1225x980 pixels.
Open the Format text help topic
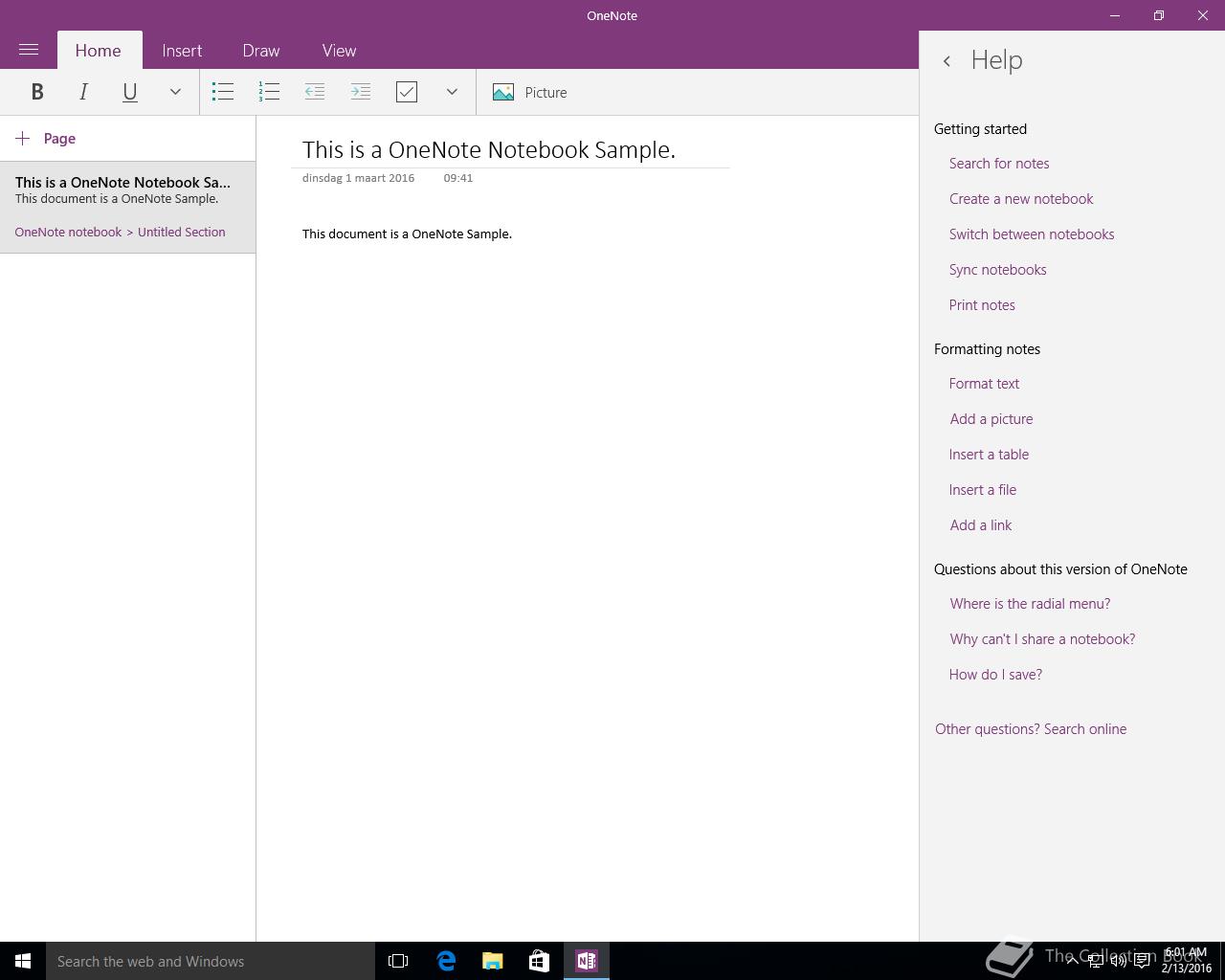(984, 384)
